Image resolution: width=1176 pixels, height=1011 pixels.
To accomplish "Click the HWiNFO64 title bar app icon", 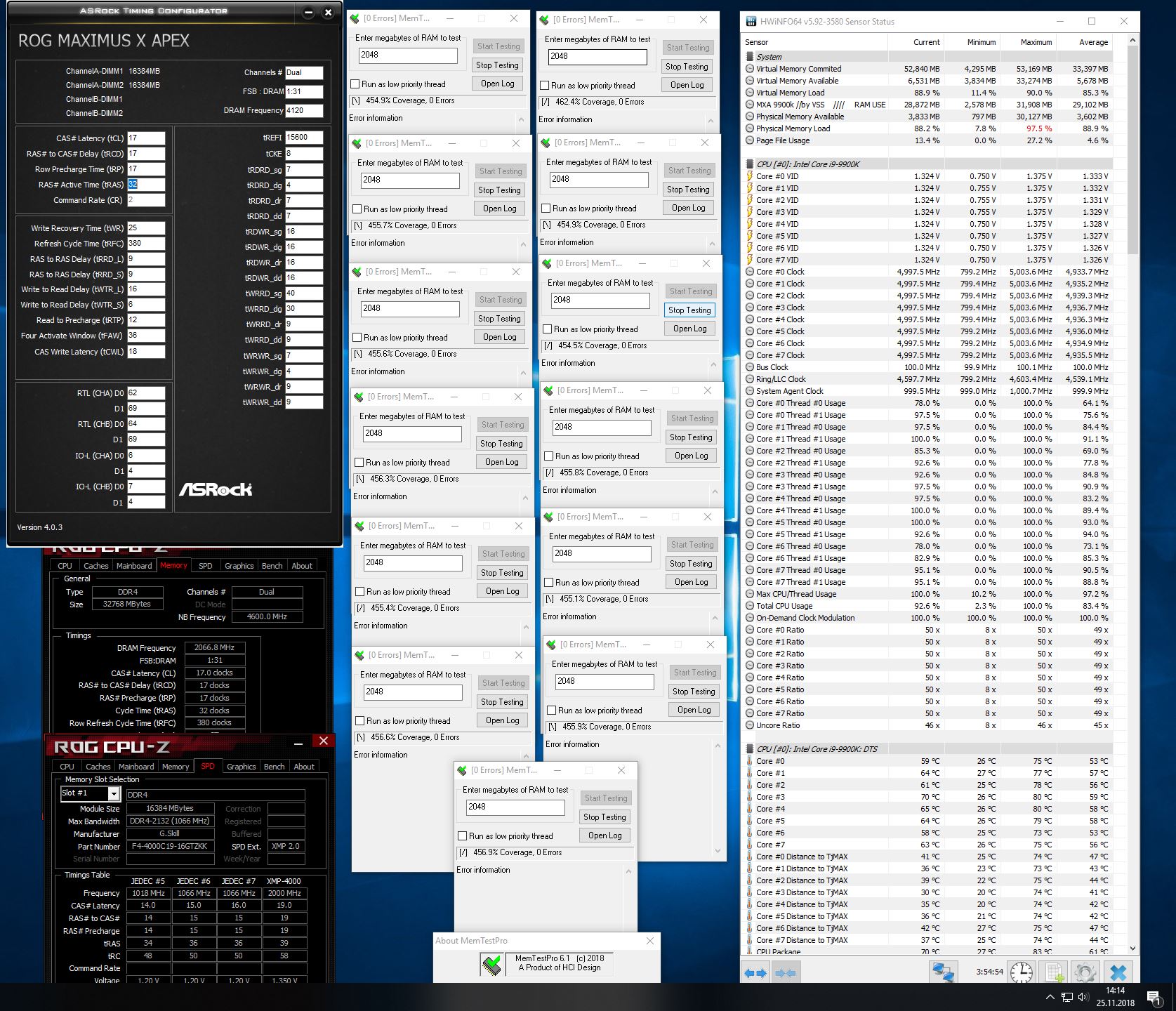I will pos(751,22).
